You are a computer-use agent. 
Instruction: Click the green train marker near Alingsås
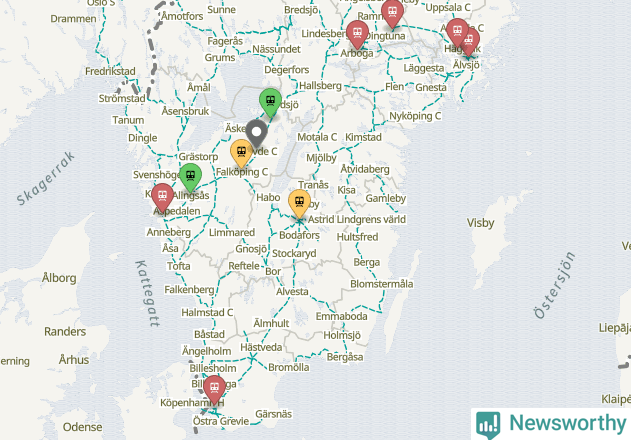[x=190, y=177]
